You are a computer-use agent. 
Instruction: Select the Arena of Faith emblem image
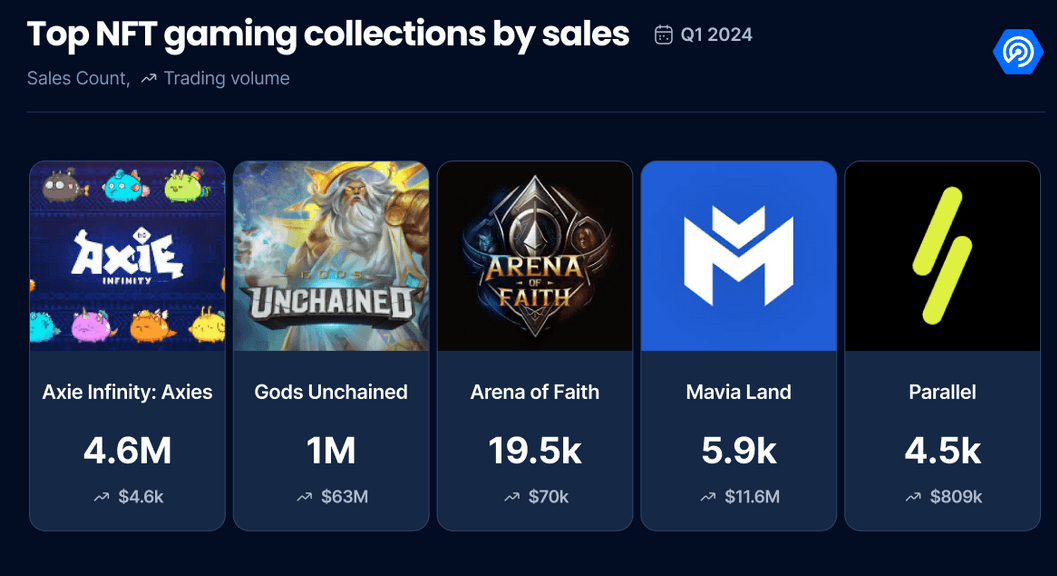click(535, 256)
